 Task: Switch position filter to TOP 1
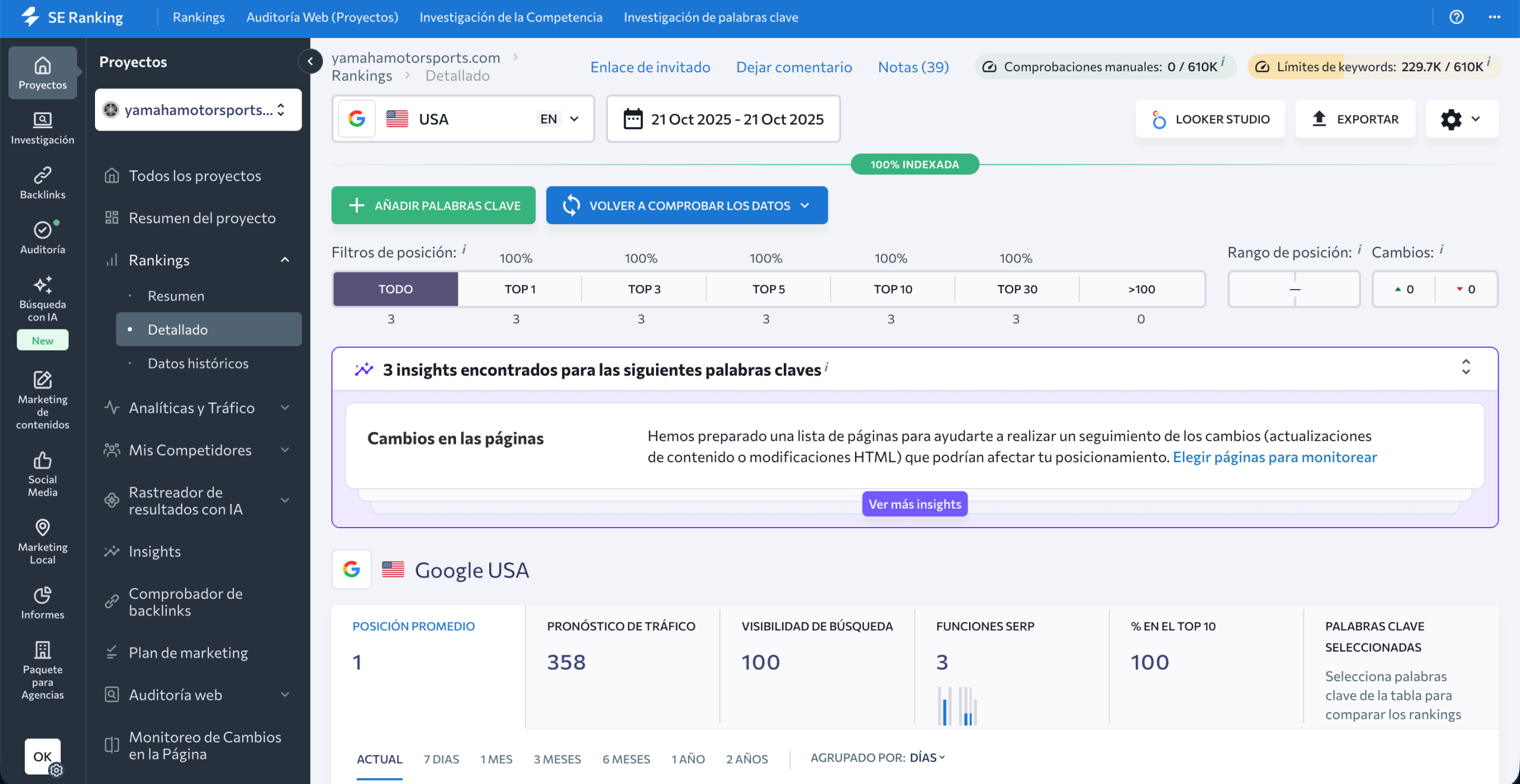[520, 289]
